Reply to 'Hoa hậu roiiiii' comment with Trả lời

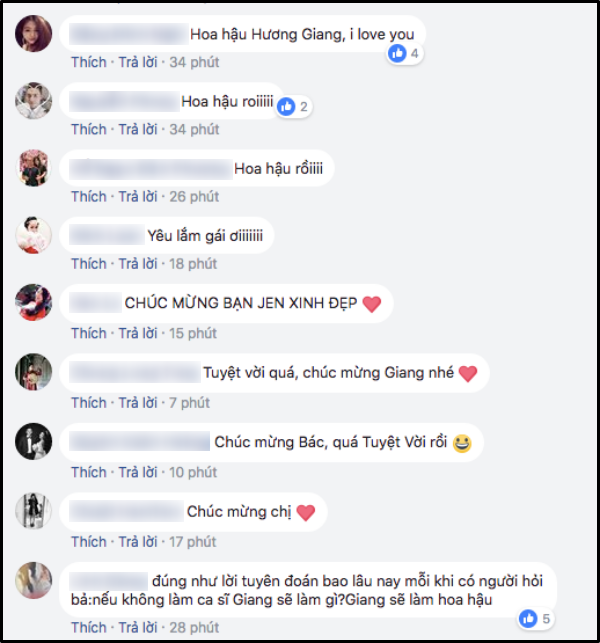(x=138, y=130)
